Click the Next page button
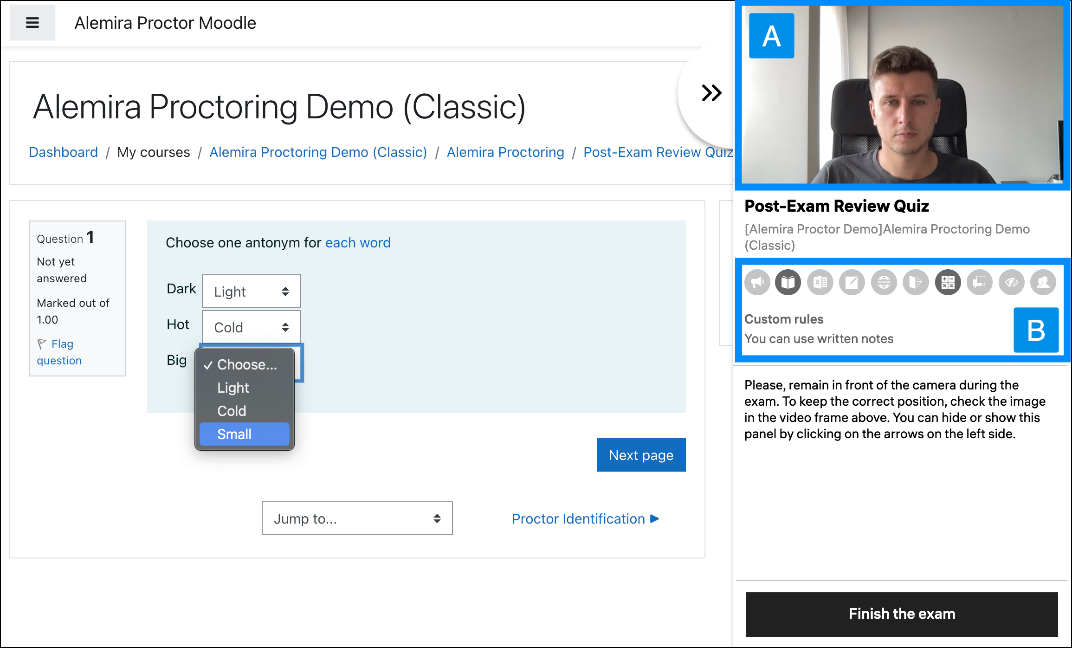 click(x=641, y=455)
